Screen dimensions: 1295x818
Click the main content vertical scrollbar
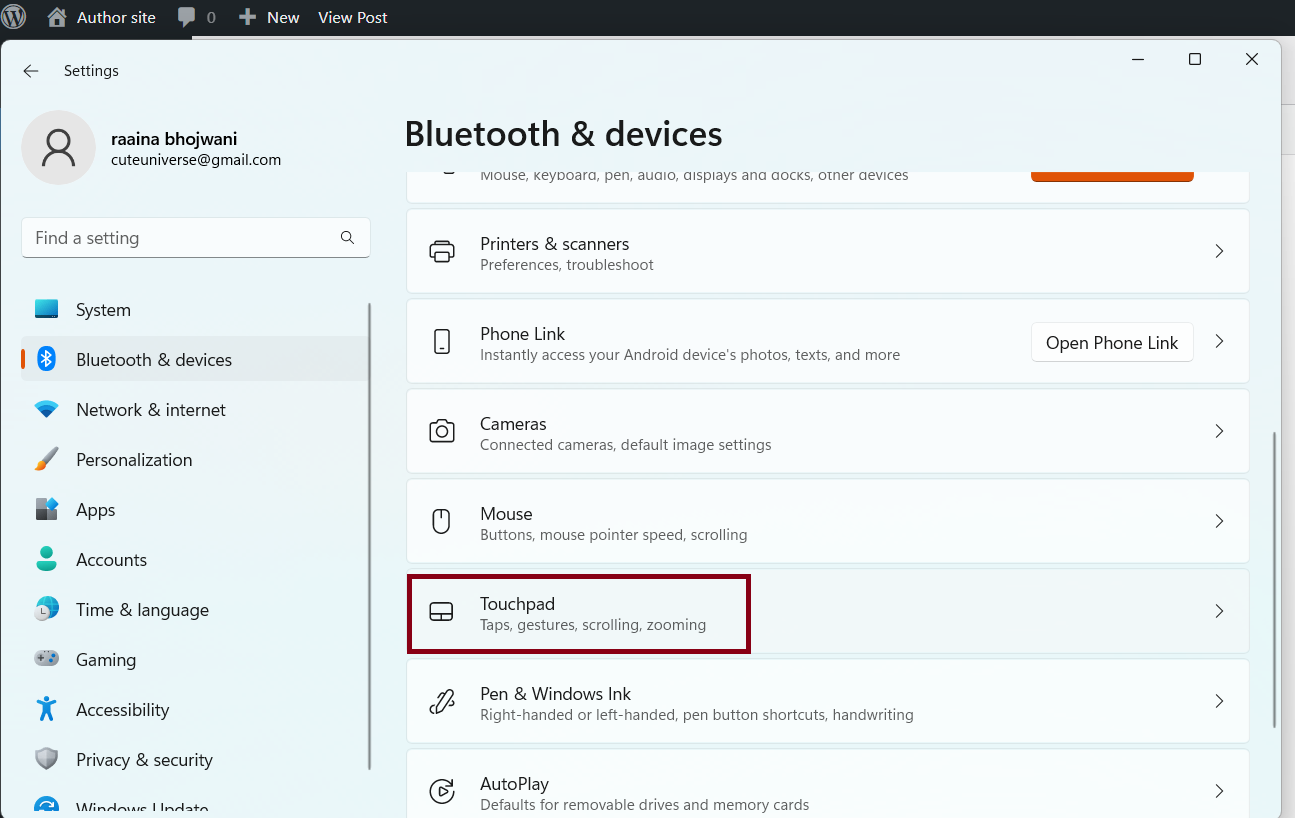[x=1273, y=580]
